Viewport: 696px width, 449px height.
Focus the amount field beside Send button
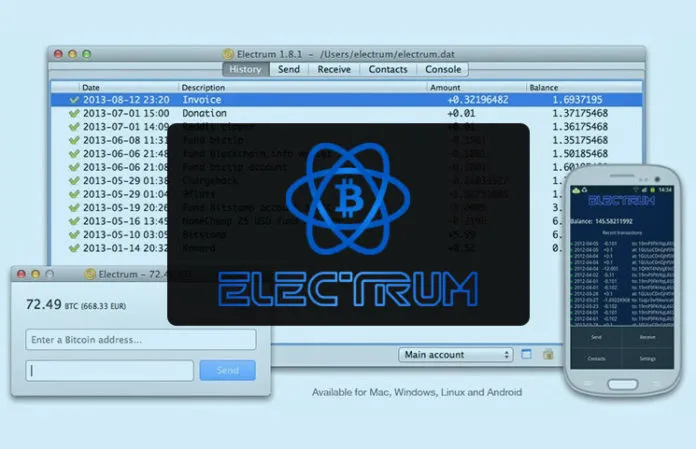110,370
